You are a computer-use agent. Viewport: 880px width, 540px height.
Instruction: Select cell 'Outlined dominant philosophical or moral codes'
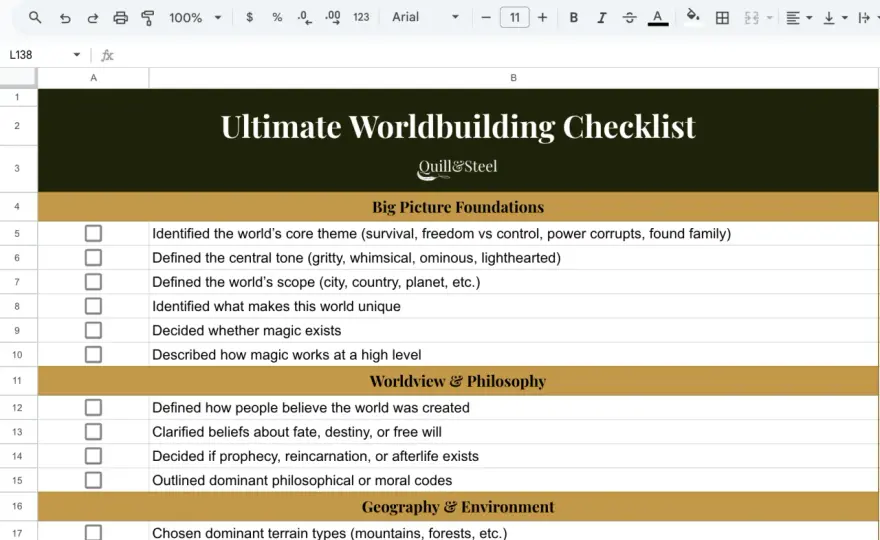pyautogui.click(x=514, y=480)
